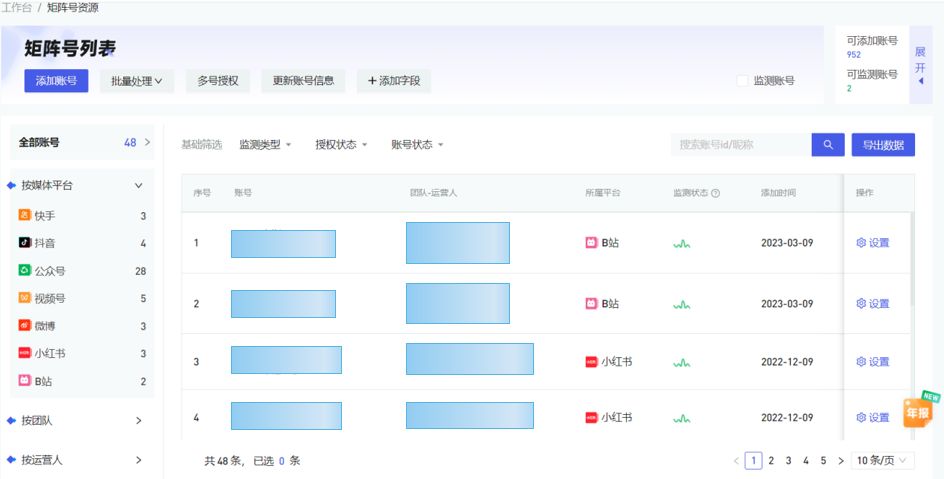Go to page 3
944x479 pixels.
[788, 461]
